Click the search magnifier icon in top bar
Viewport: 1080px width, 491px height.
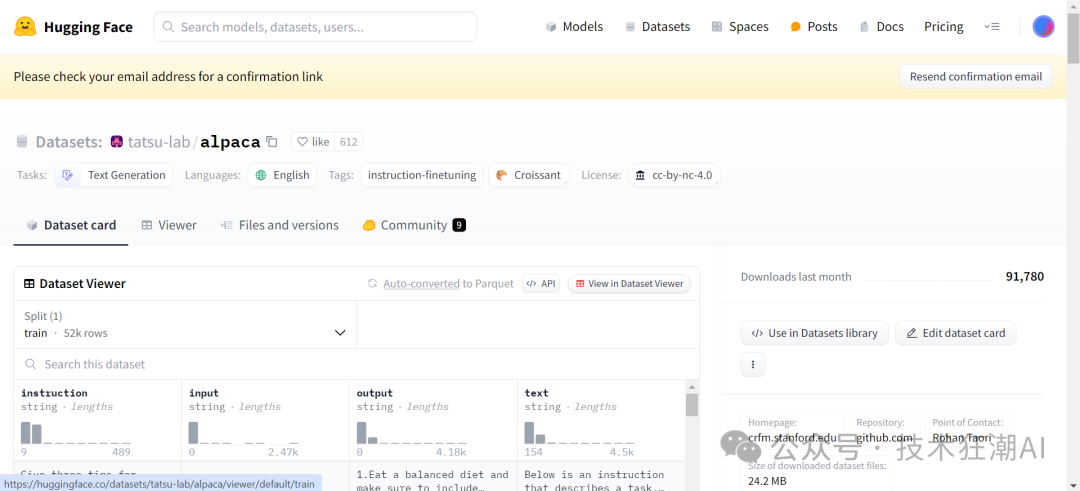(x=168, y=27)
